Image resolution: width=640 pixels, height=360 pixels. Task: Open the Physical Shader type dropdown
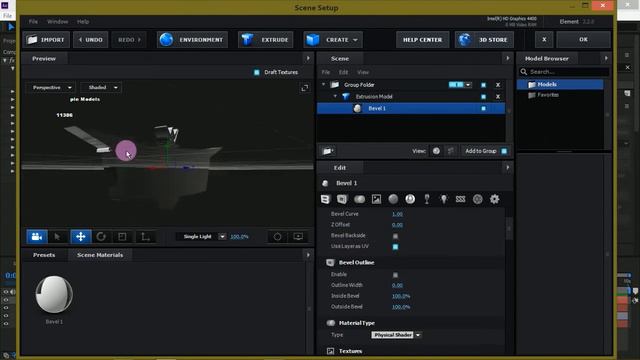tap(396, 335)
